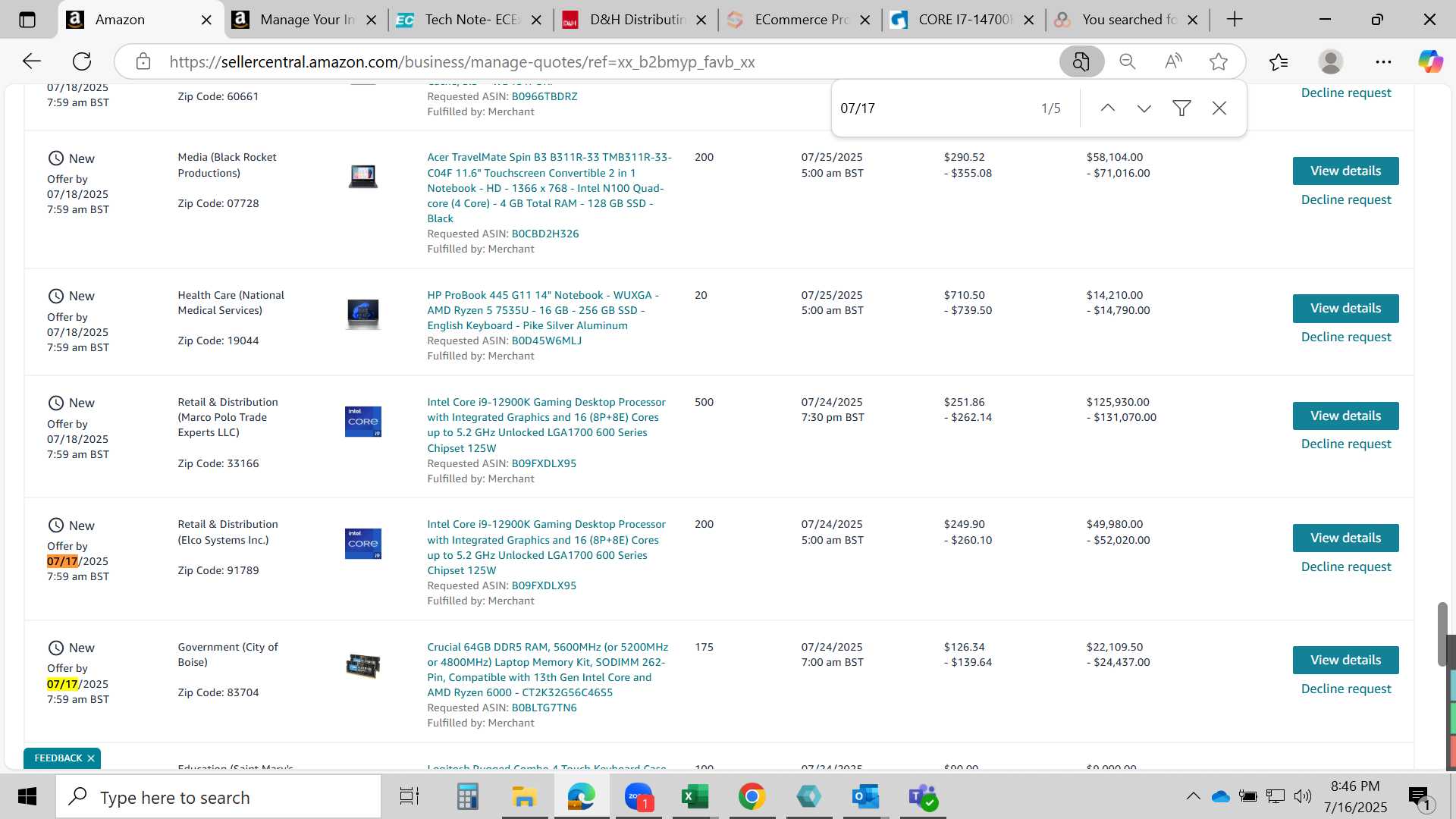This screenshot has width=1456, height=819.
Task: Open the browser profile avatar
Action: [1331, 61]
